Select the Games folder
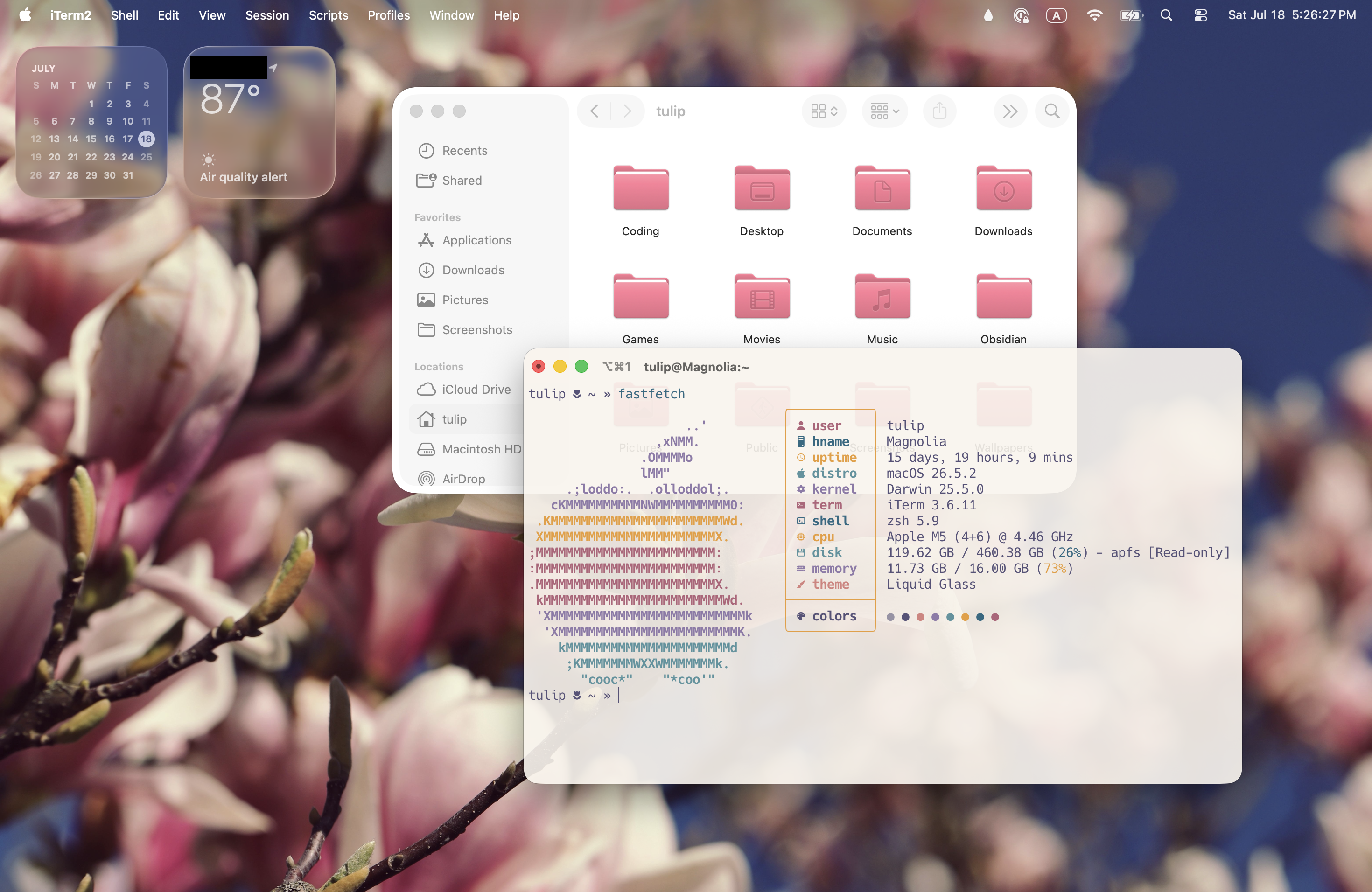Viewport: 1372px width, 892px height. pos(640,296)
